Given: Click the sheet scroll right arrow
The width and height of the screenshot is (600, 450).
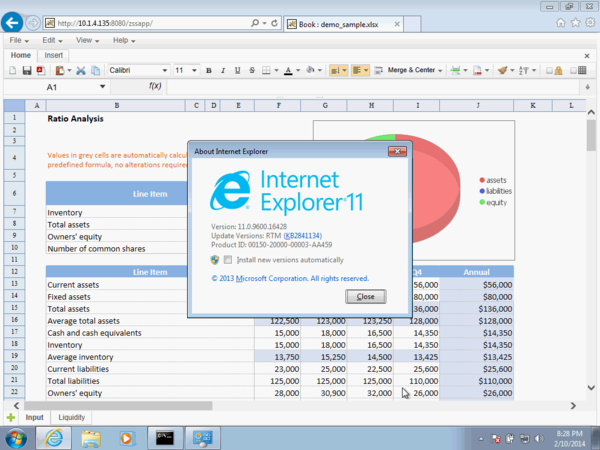Looking at the screenshot, I should [x=573, y=406].
